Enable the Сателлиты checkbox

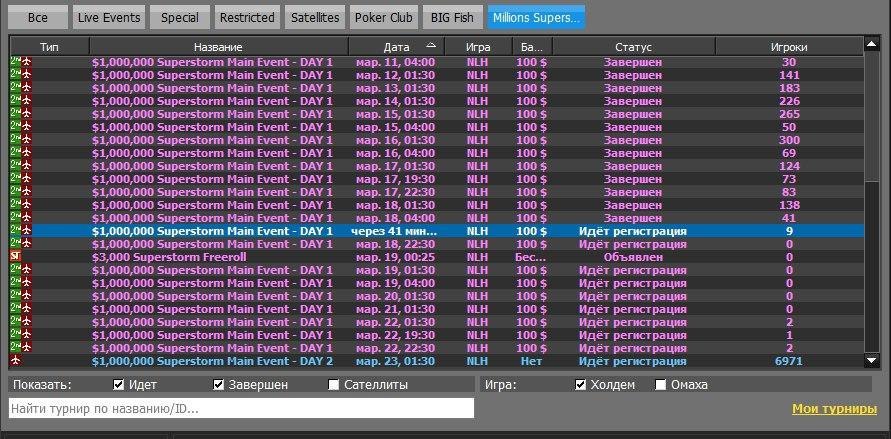[334, 384]
